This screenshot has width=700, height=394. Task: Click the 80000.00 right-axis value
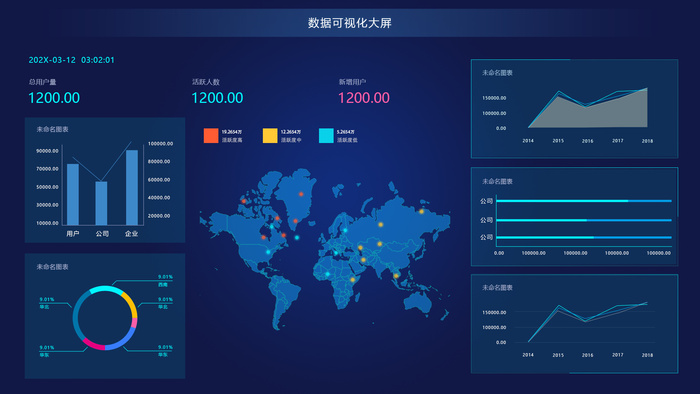(159, 162)
